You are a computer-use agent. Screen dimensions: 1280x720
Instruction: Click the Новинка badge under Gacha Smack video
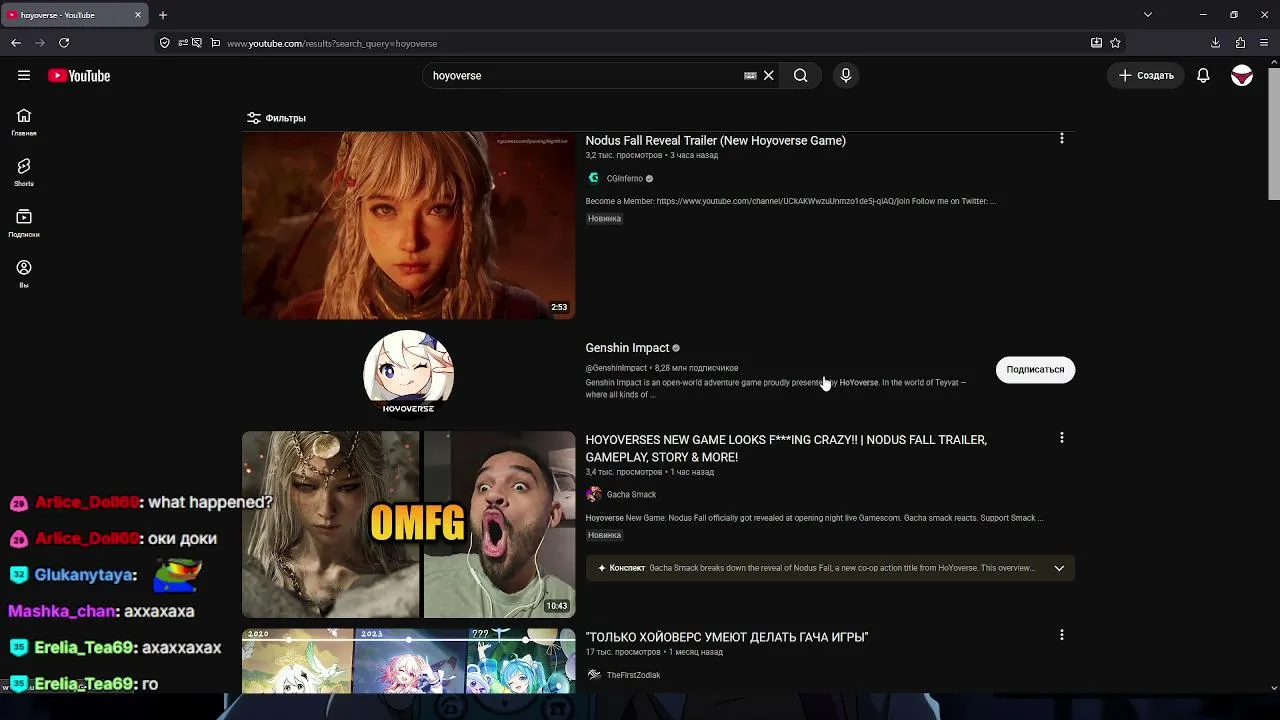604,536
